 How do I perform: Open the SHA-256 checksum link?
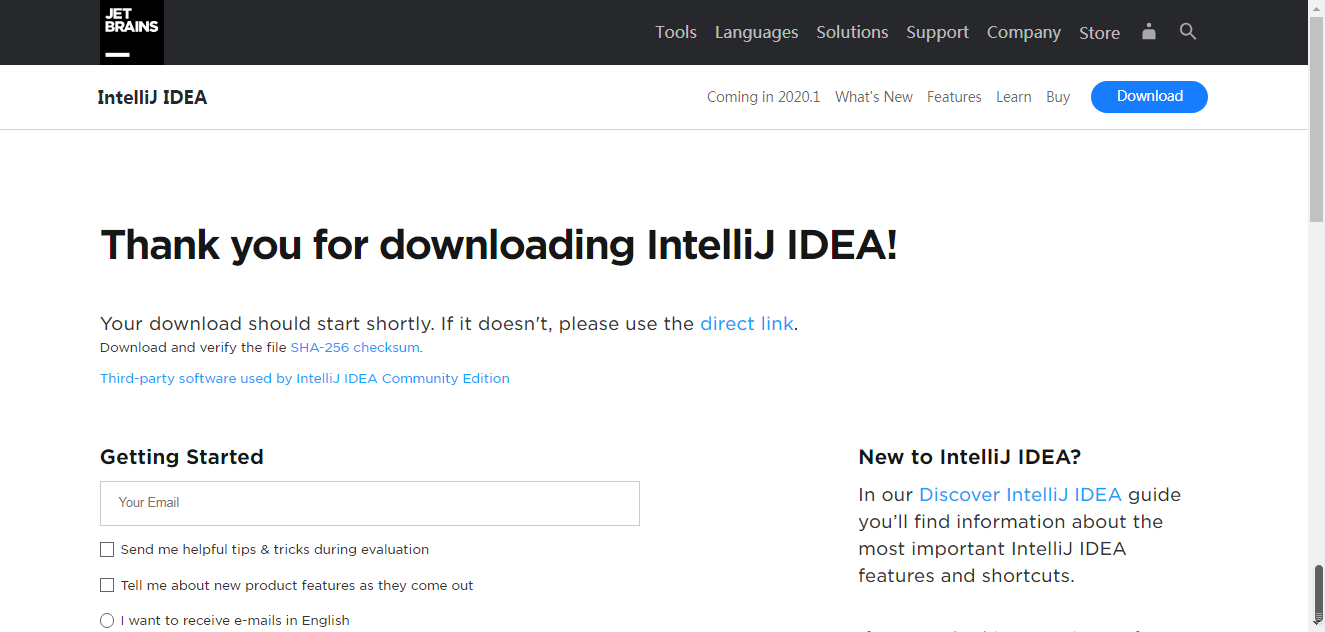(355, 348)
